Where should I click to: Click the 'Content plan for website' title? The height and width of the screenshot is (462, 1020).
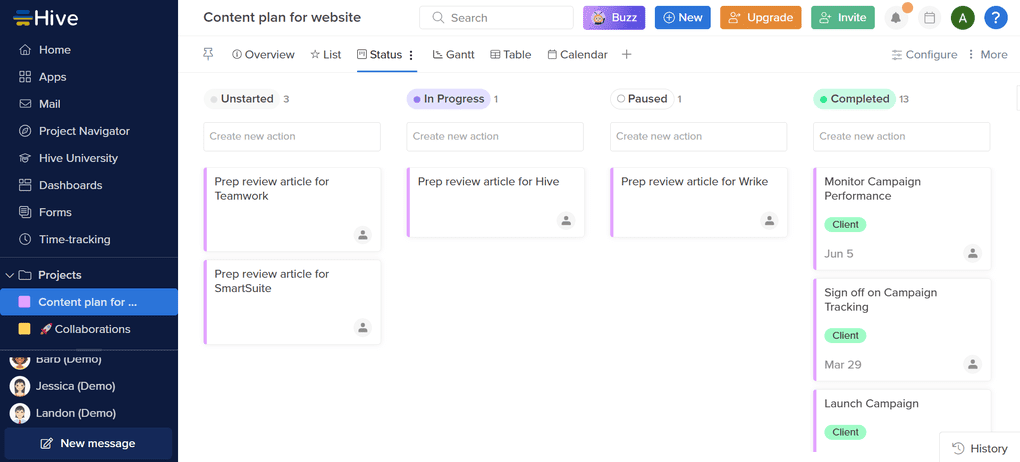(x=282, y=18)
